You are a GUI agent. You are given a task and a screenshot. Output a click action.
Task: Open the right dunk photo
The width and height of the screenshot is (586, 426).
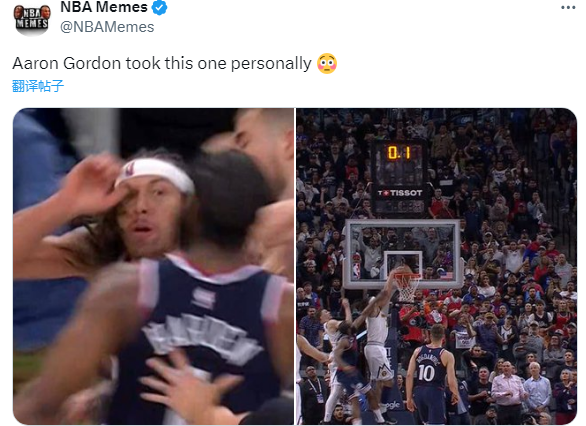(x=437, y=266)
